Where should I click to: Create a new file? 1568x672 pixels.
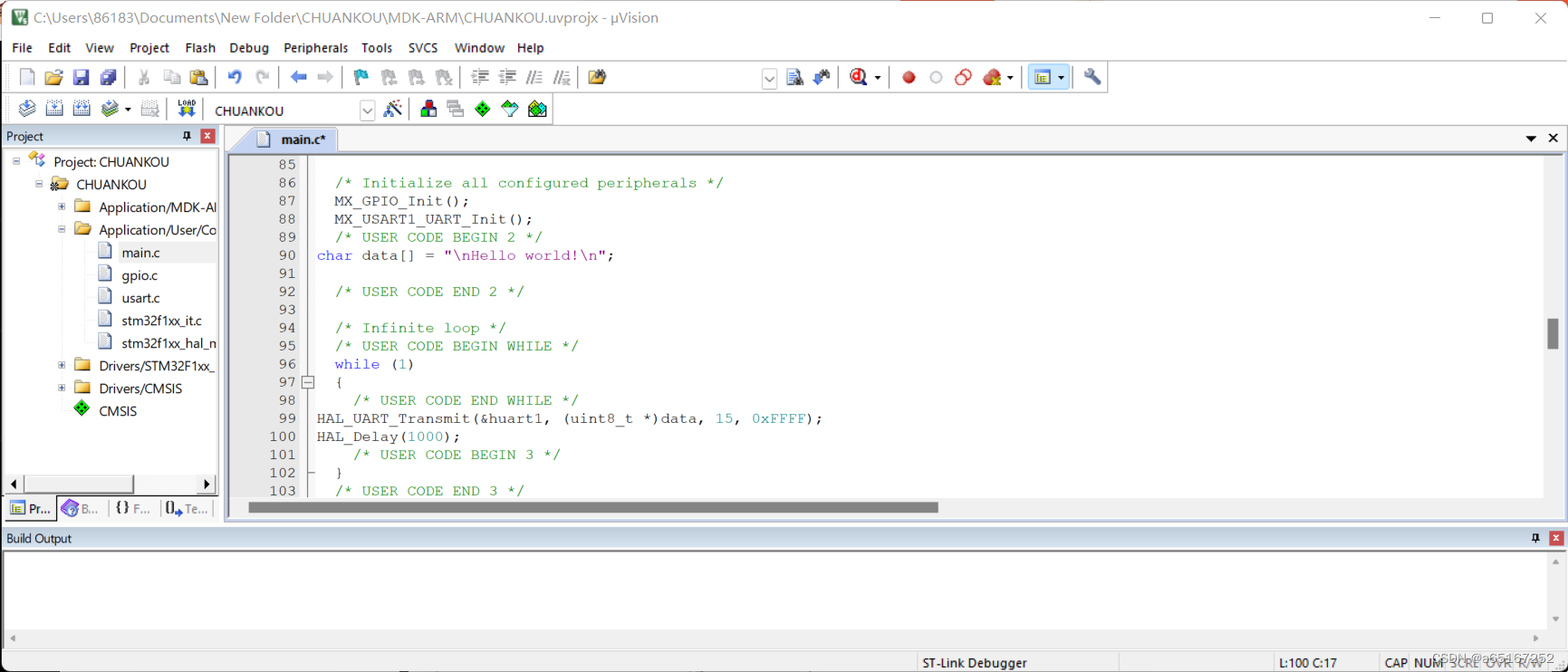[27, 78]
